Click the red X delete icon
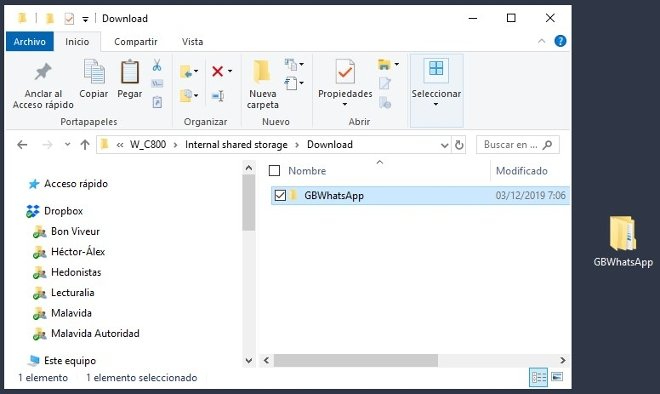This screenshot has width=660, height=394. (217, 71)
